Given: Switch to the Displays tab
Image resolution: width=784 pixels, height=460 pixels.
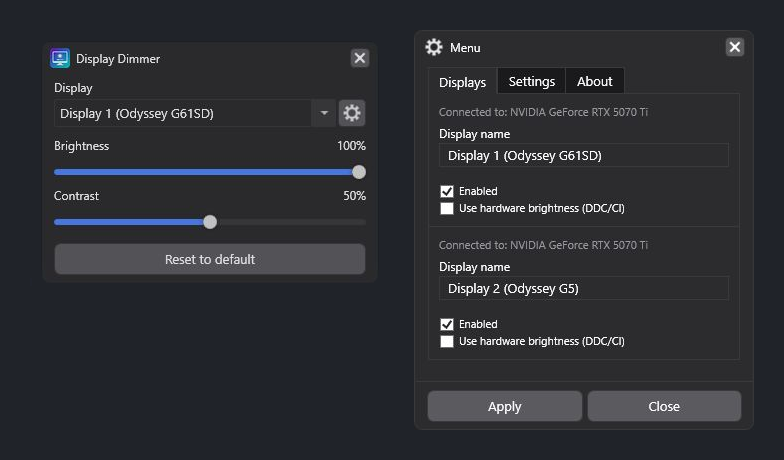Looking at the screenshot, I should coord(462,82).
